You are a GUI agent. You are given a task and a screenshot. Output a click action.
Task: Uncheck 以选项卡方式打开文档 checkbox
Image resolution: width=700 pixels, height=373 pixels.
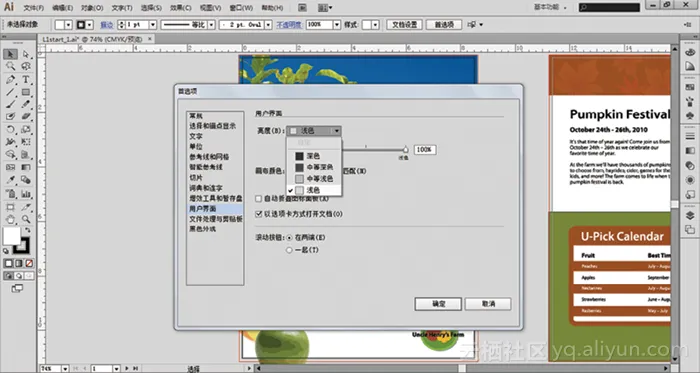coord(258,214)
